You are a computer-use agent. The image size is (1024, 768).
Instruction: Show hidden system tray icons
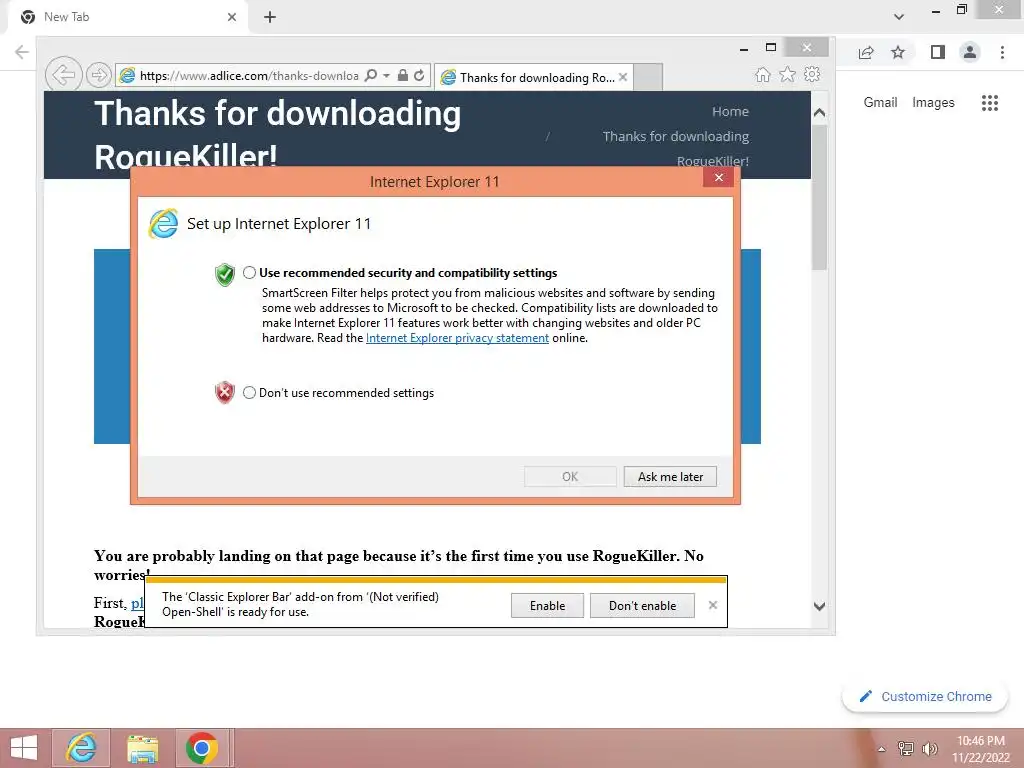[882, 749]
